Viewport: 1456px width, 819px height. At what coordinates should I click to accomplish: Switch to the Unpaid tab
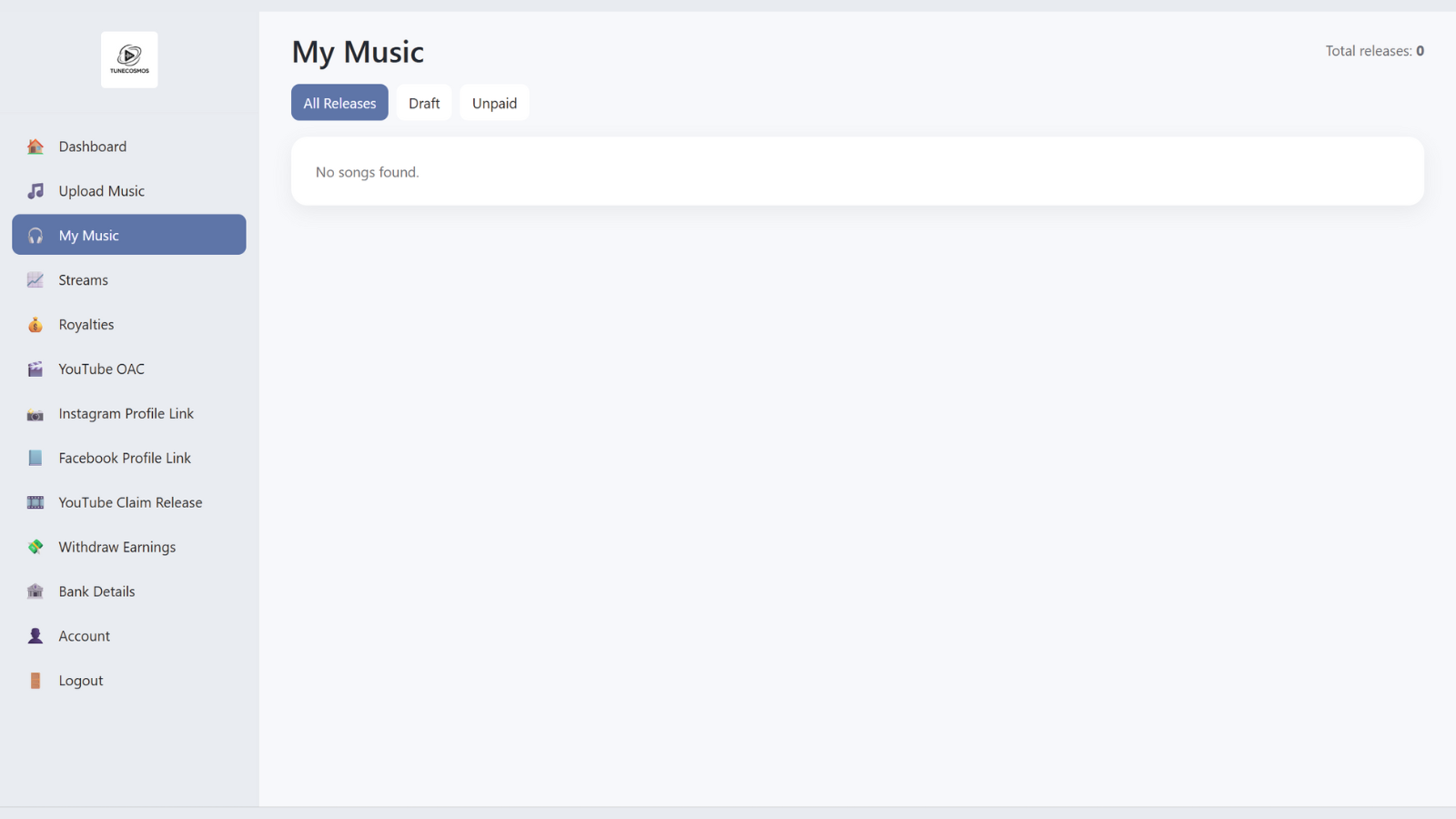(x=494, y=103)
